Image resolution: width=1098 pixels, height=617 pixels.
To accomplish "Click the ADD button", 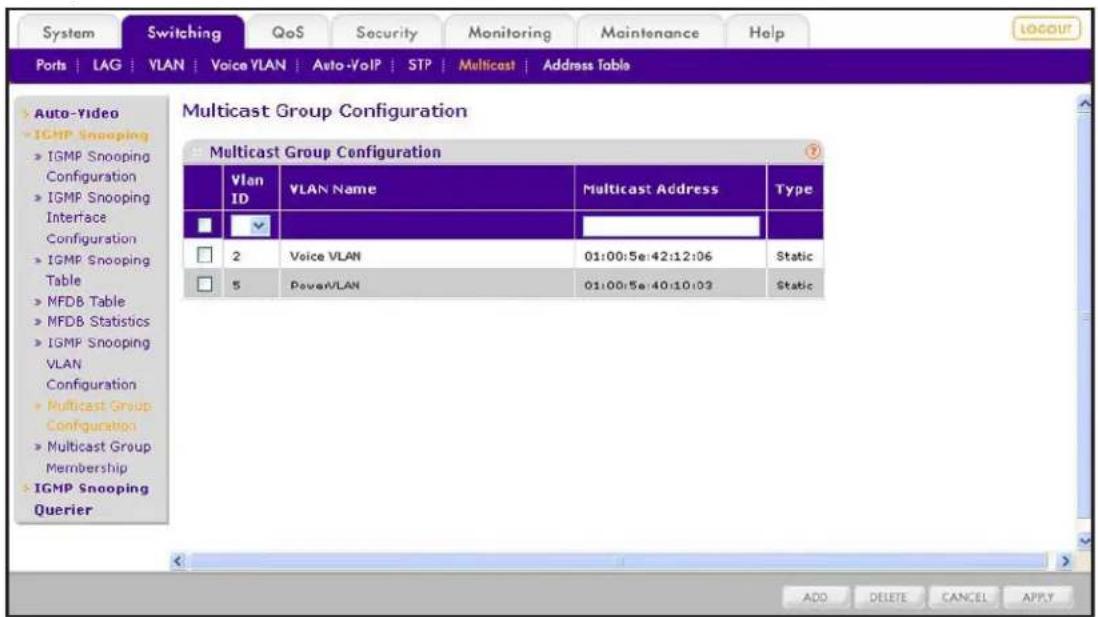I will pos(815,597).
